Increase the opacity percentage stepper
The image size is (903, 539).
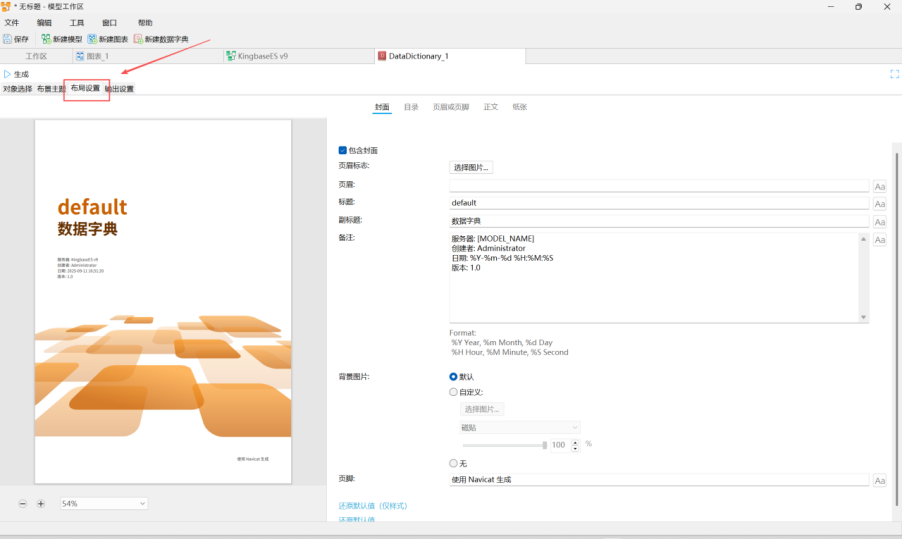(x=575, y=441)
